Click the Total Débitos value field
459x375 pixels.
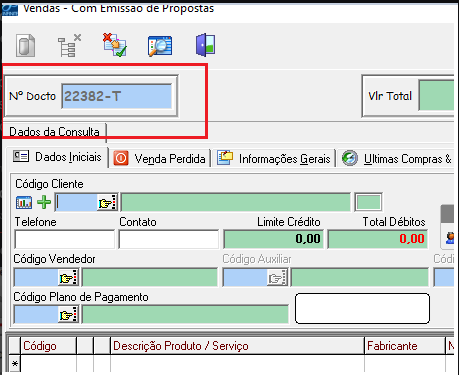378,239
